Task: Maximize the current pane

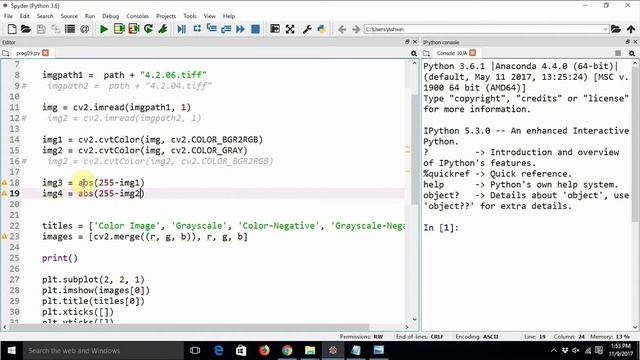Action: tap(275, 29)
